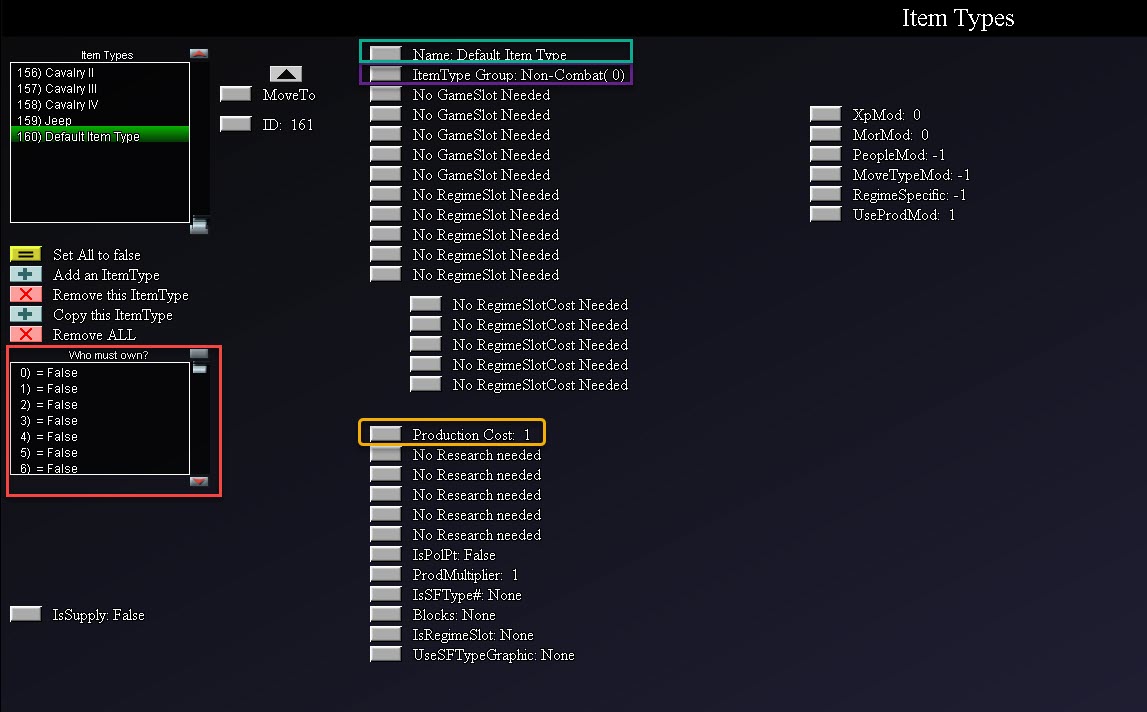Click the ID: 161 button
This screenshot has width=1147, height=712.
pos(234,122)
